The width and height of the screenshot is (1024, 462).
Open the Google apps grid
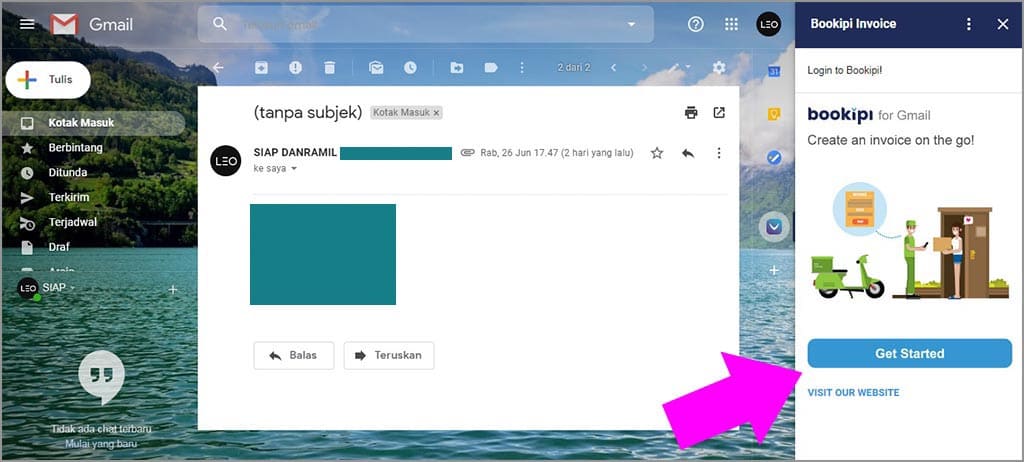tap(731, 25)
